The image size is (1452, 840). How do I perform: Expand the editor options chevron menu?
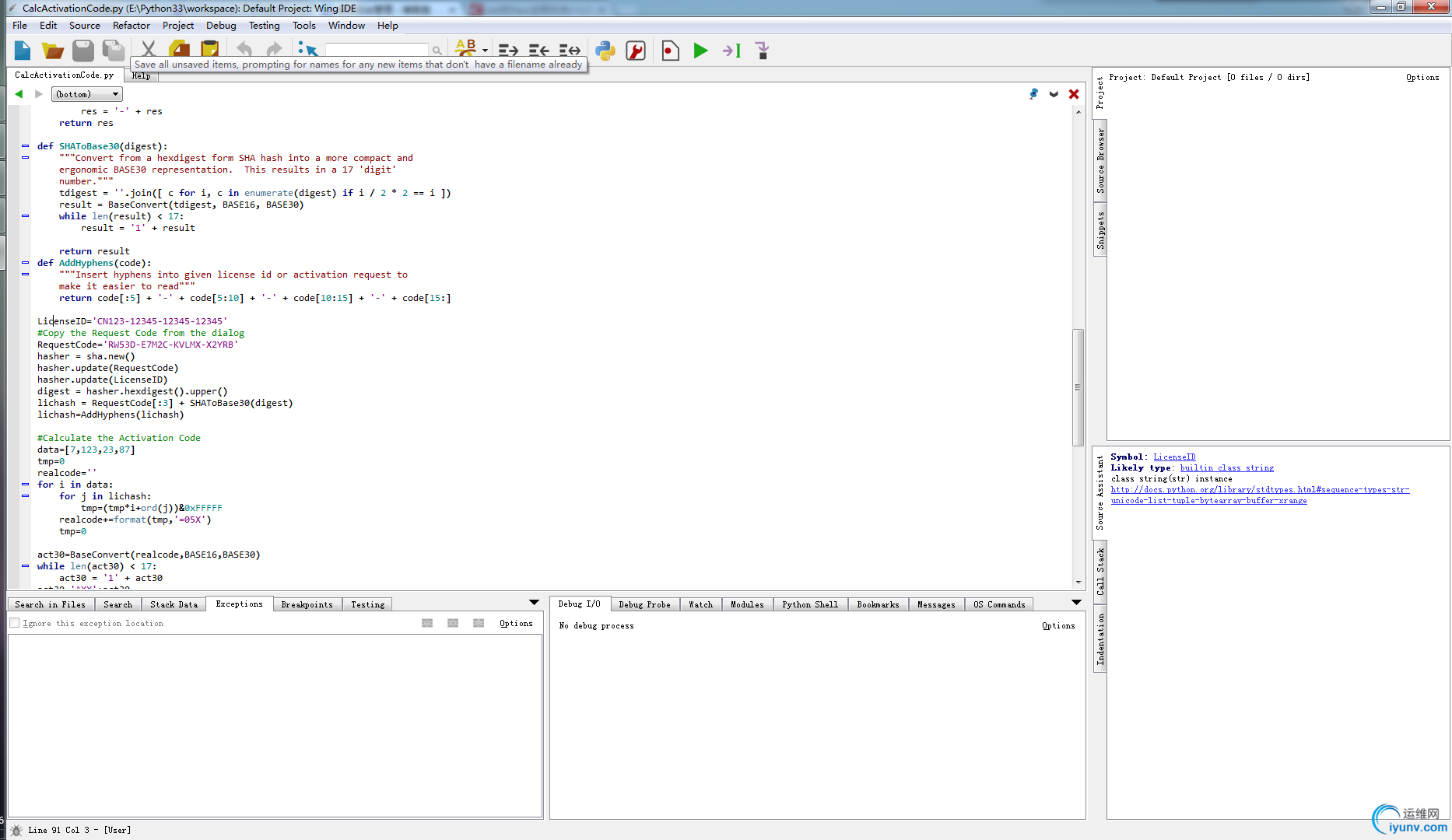point(1054,94)
